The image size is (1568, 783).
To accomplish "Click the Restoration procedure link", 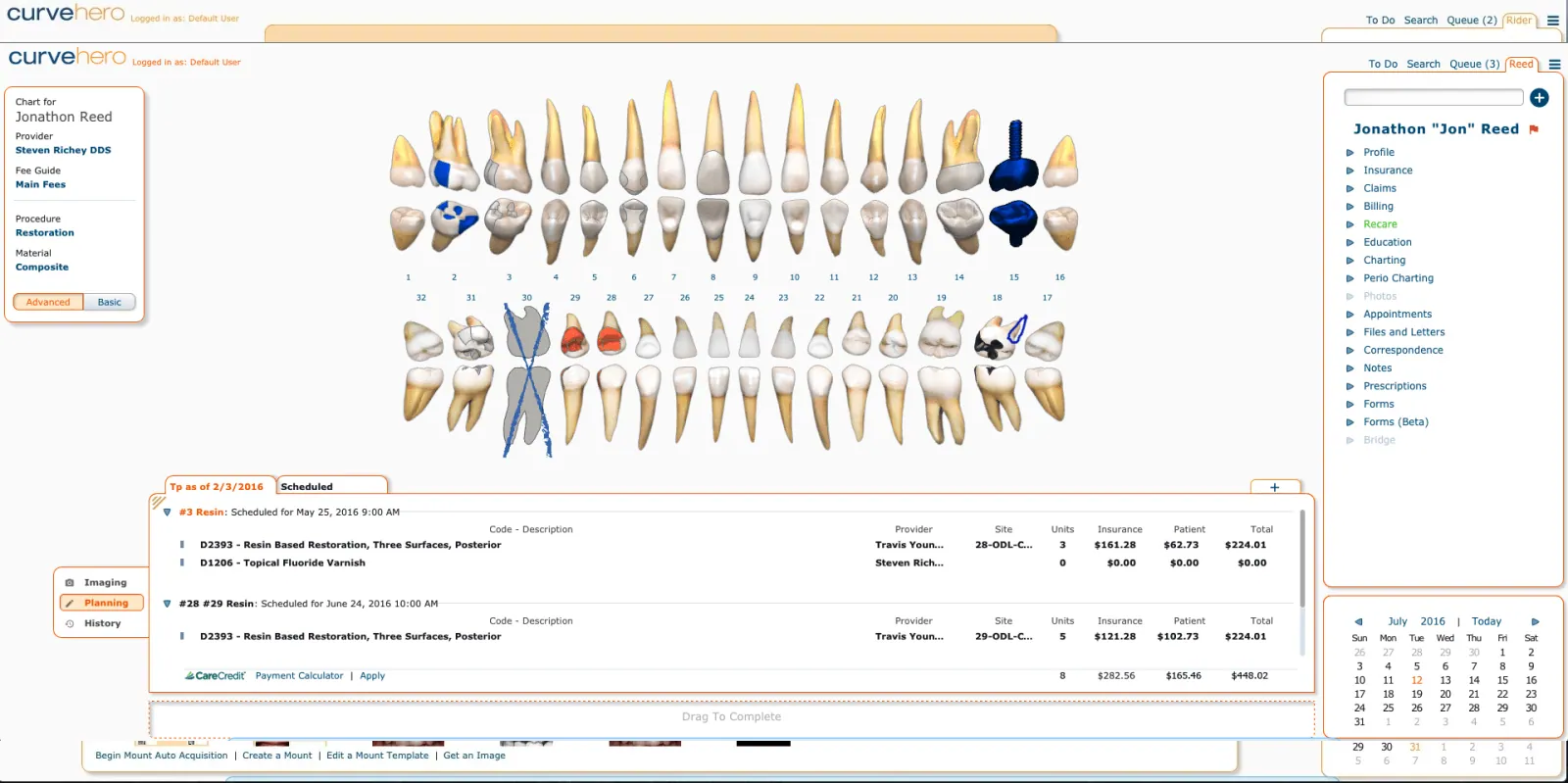I will 44,233.
